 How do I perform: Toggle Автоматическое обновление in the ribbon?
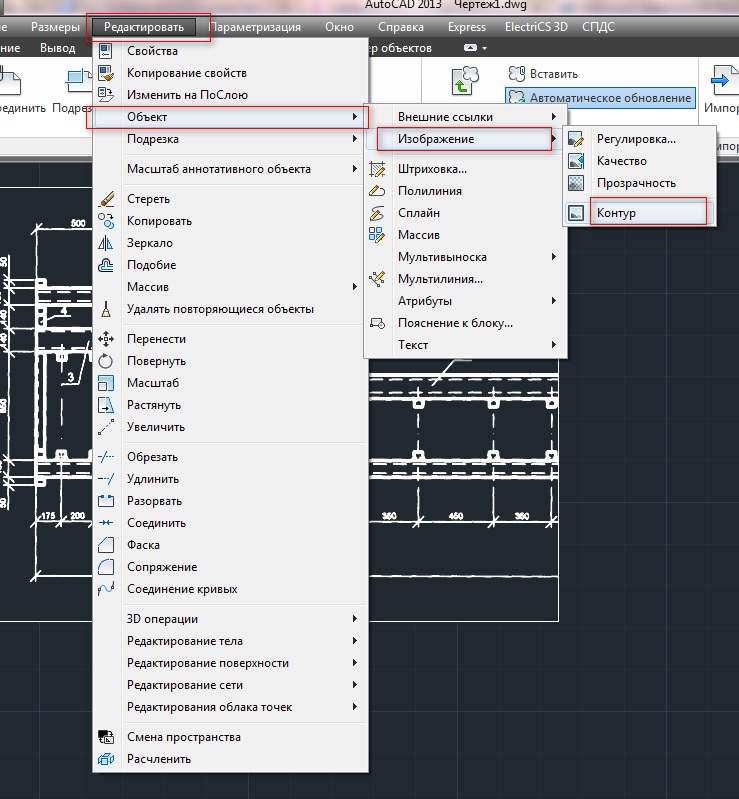[600, 98]
